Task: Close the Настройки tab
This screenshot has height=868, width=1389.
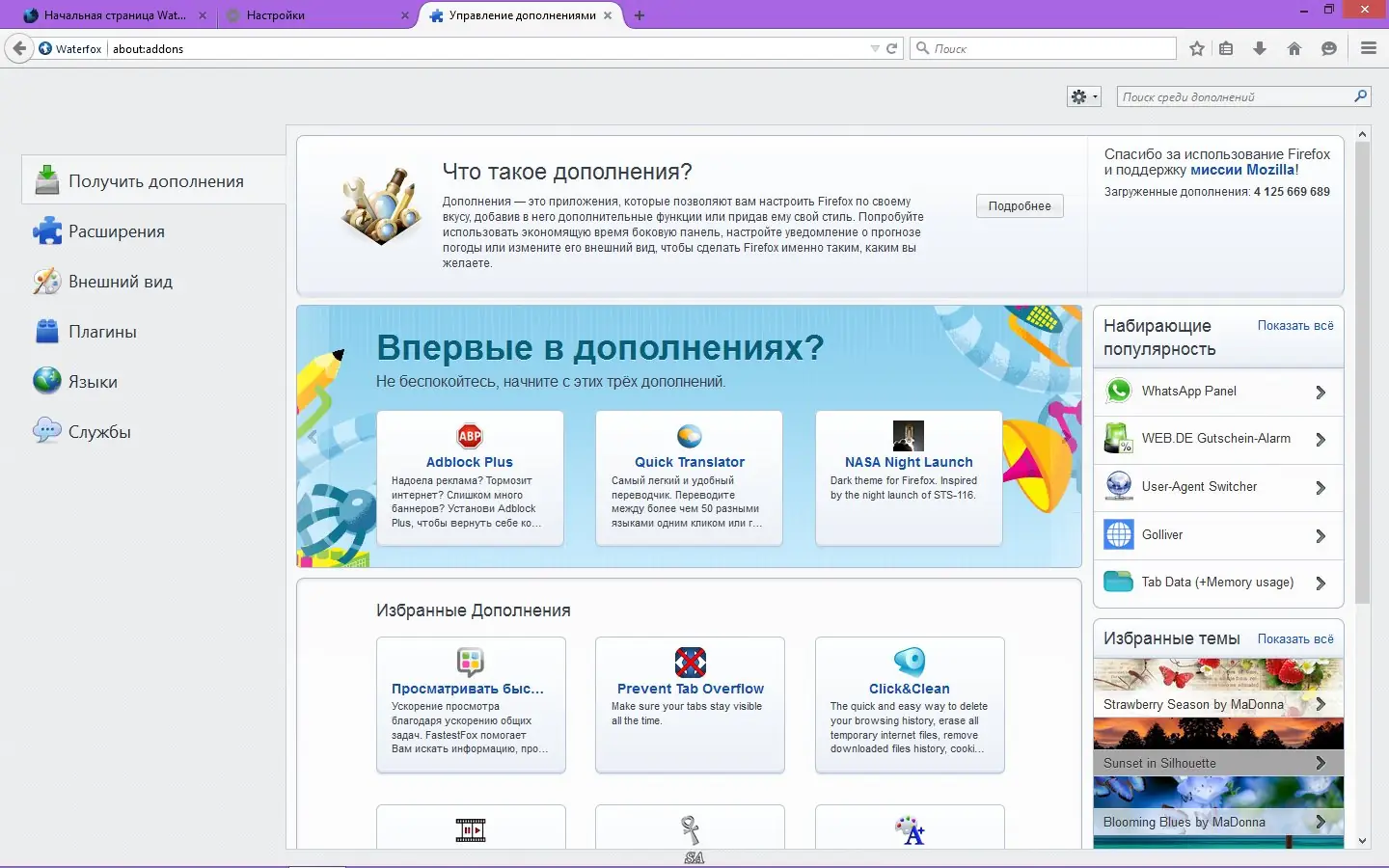Action: click(x=405, y=15)
